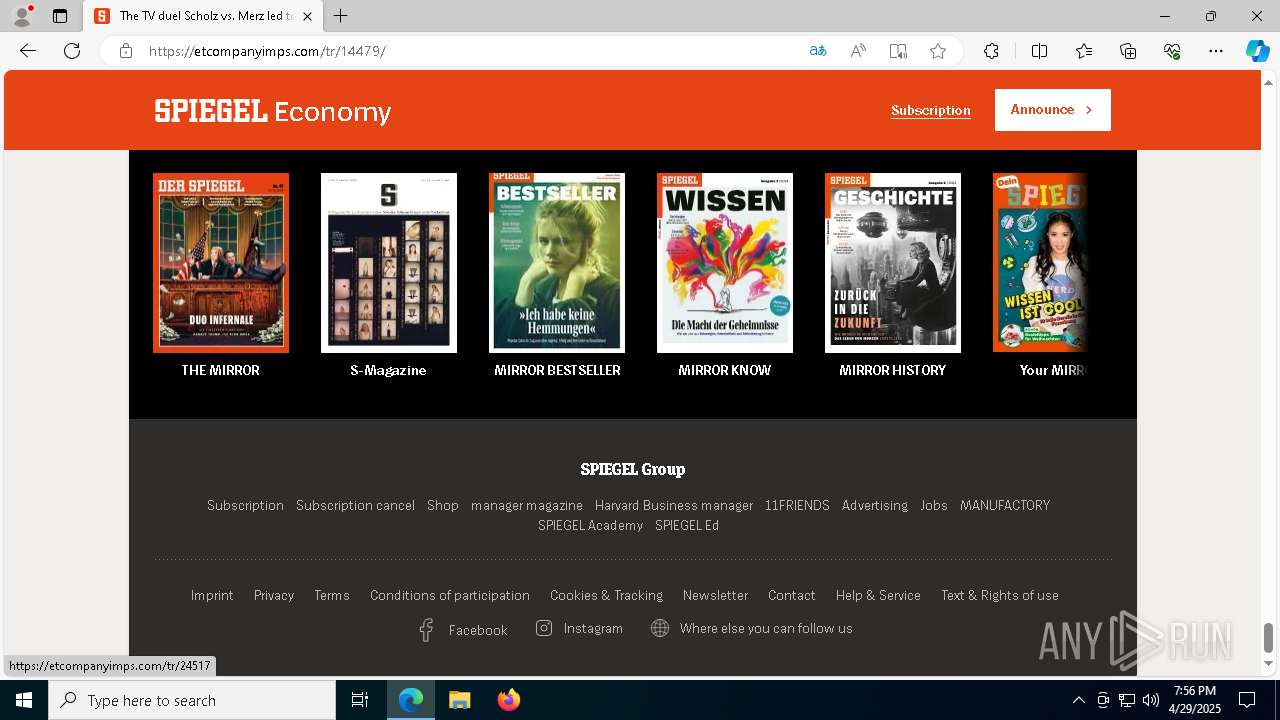This screenshot has width=1280, height=720.
Task: Open the SPIEGEL Ed link
Action: pyautogui.click(x=687, y=525)
